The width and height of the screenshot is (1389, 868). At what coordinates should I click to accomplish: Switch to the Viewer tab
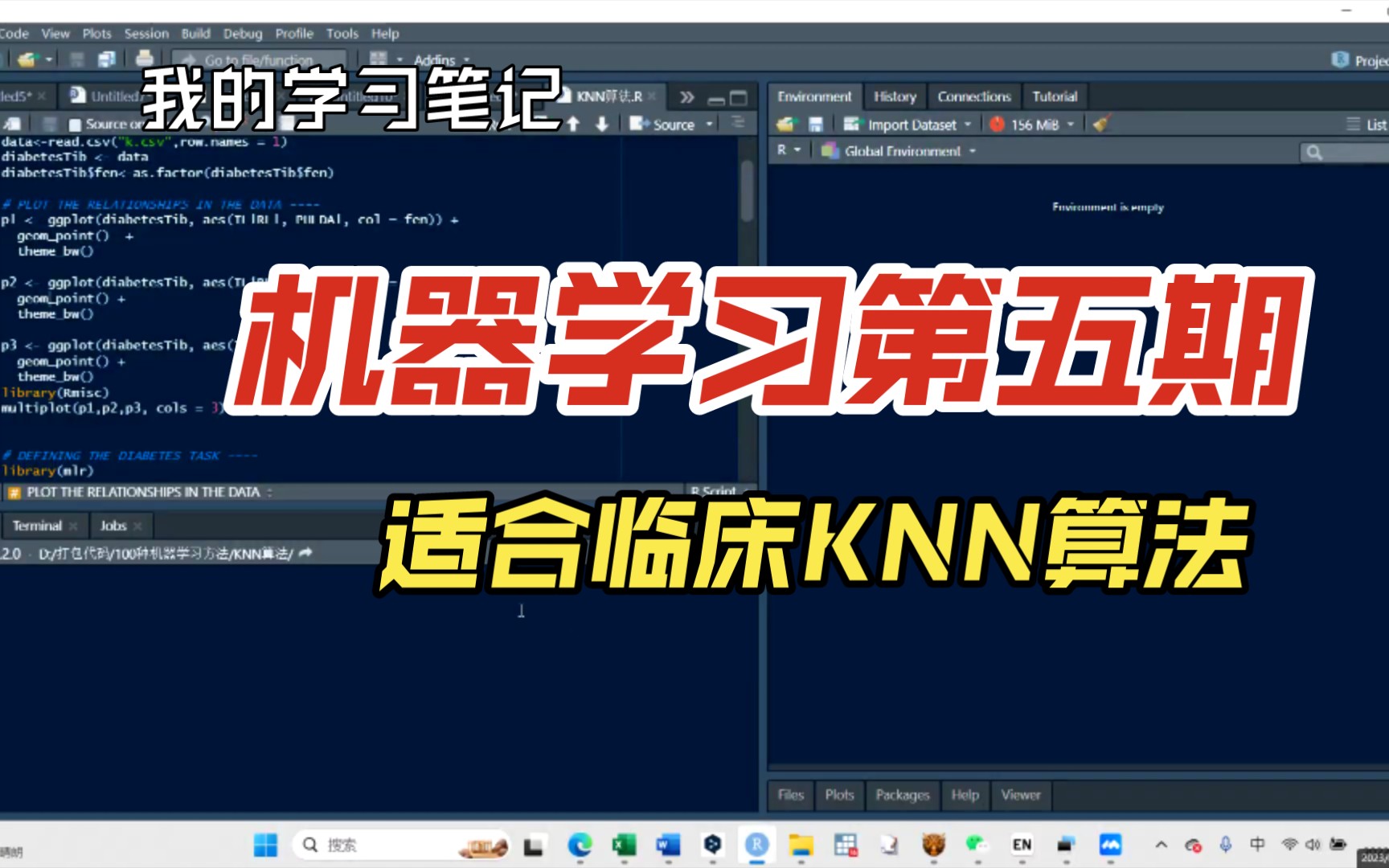coord(1021,795)
